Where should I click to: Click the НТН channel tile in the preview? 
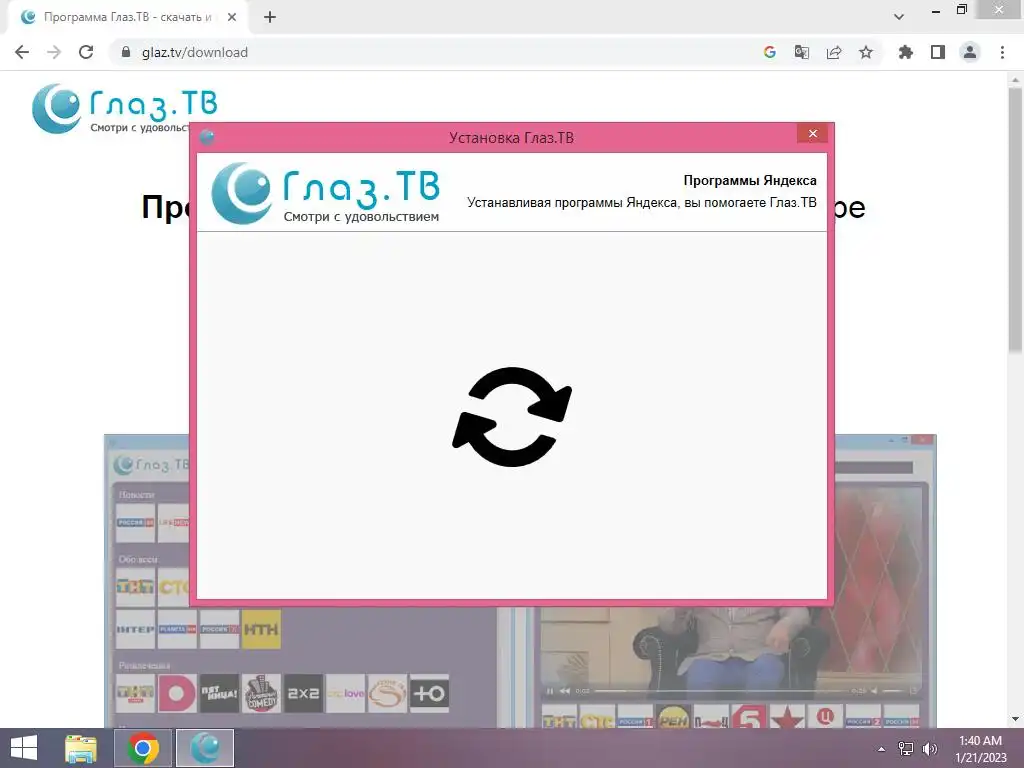click(261, 630)
